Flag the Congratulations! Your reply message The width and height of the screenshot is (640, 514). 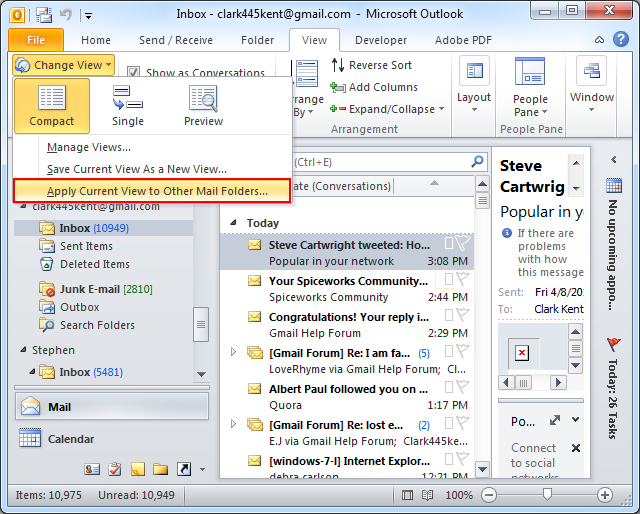click(x=462, y=315)
